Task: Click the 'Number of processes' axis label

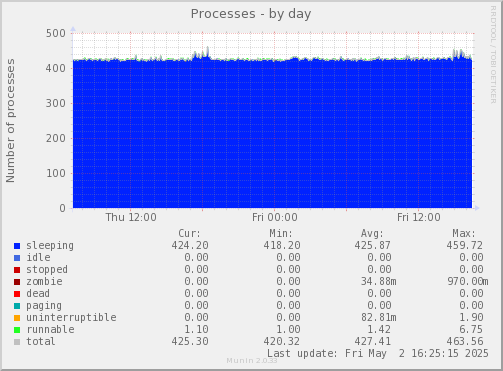Action: pyautogui.click(x=10, y=121)
